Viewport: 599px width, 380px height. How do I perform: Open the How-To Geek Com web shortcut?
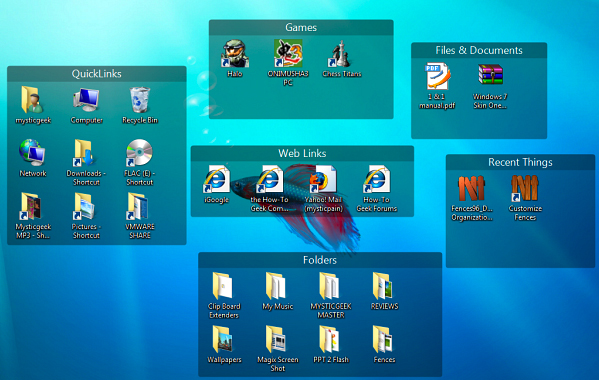(x=270, y=179)
